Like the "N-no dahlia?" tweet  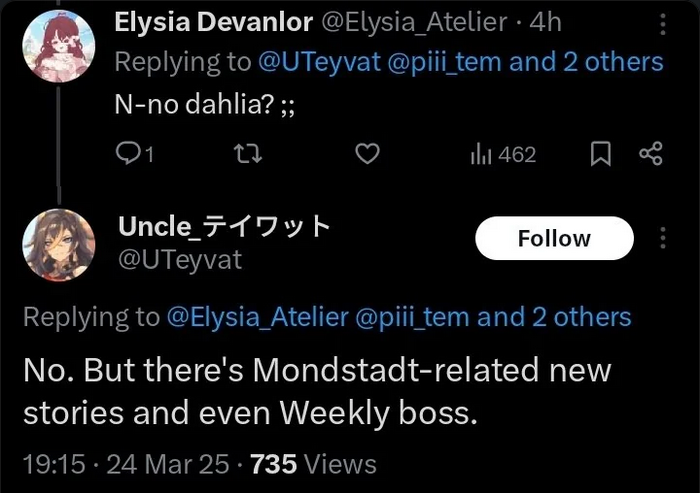[x=368, y=154]
